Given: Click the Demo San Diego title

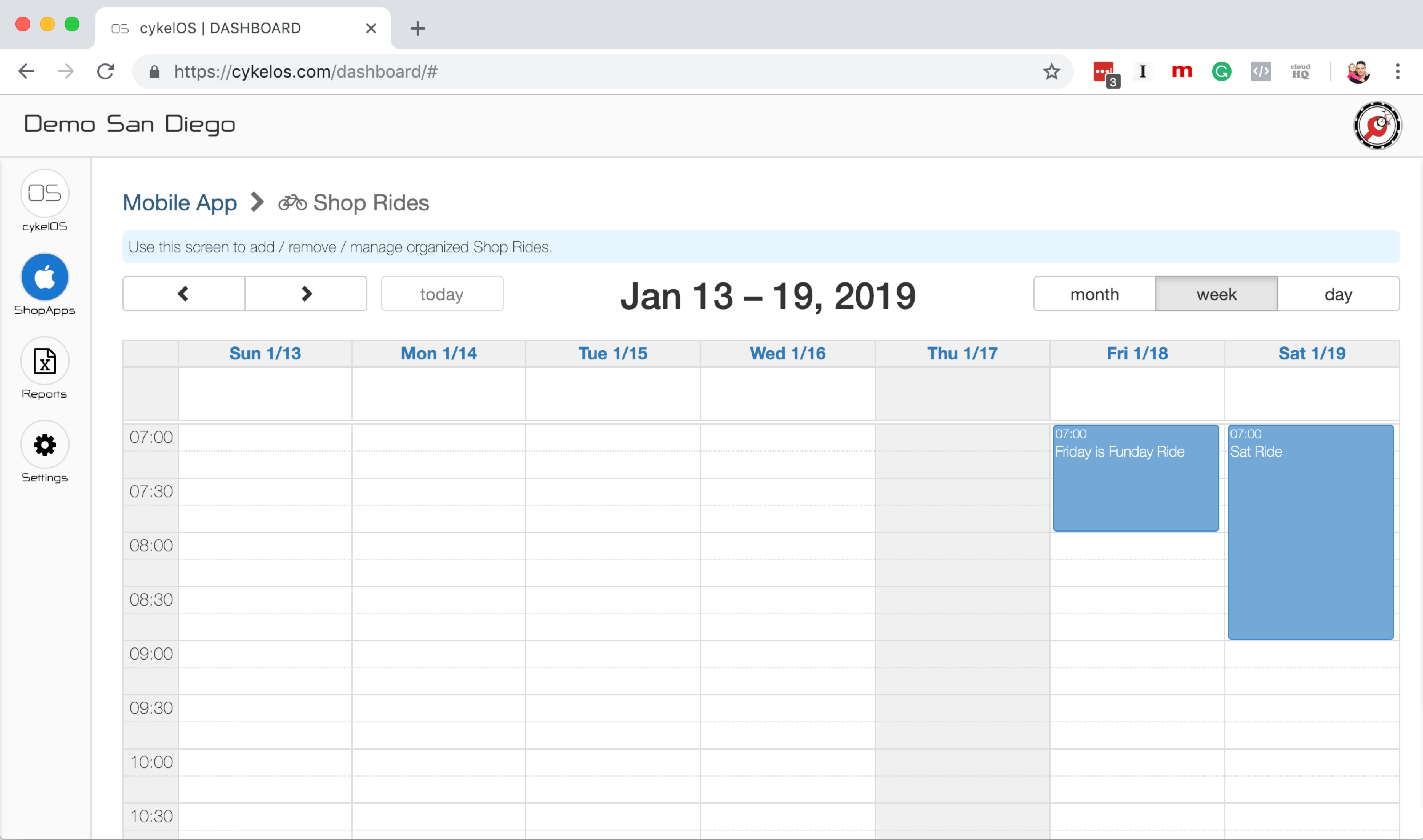Looking at the screenshot, I should coord(130,124).
